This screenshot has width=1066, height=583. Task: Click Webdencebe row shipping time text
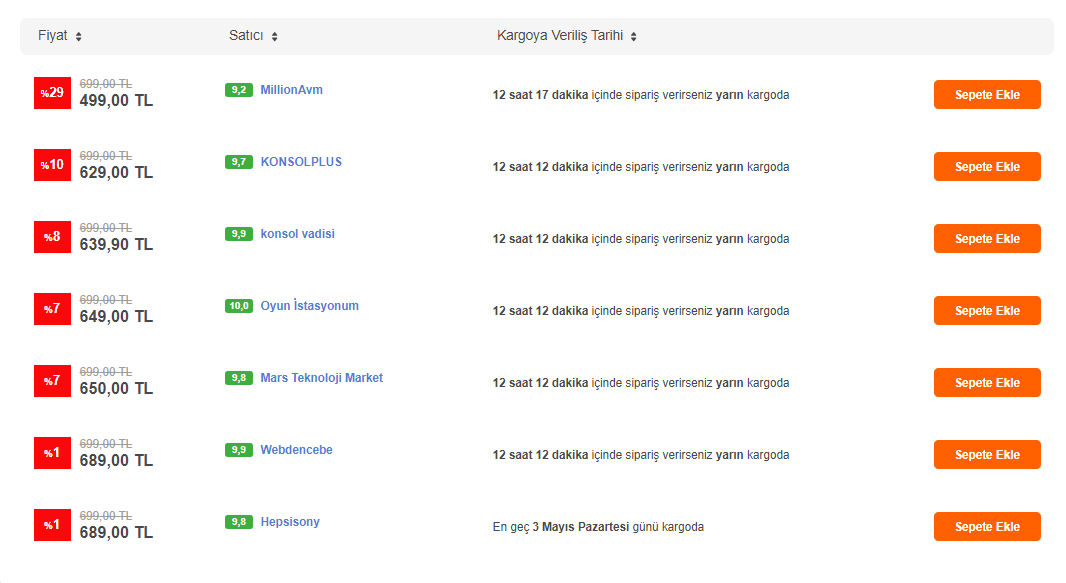point(641,455)
